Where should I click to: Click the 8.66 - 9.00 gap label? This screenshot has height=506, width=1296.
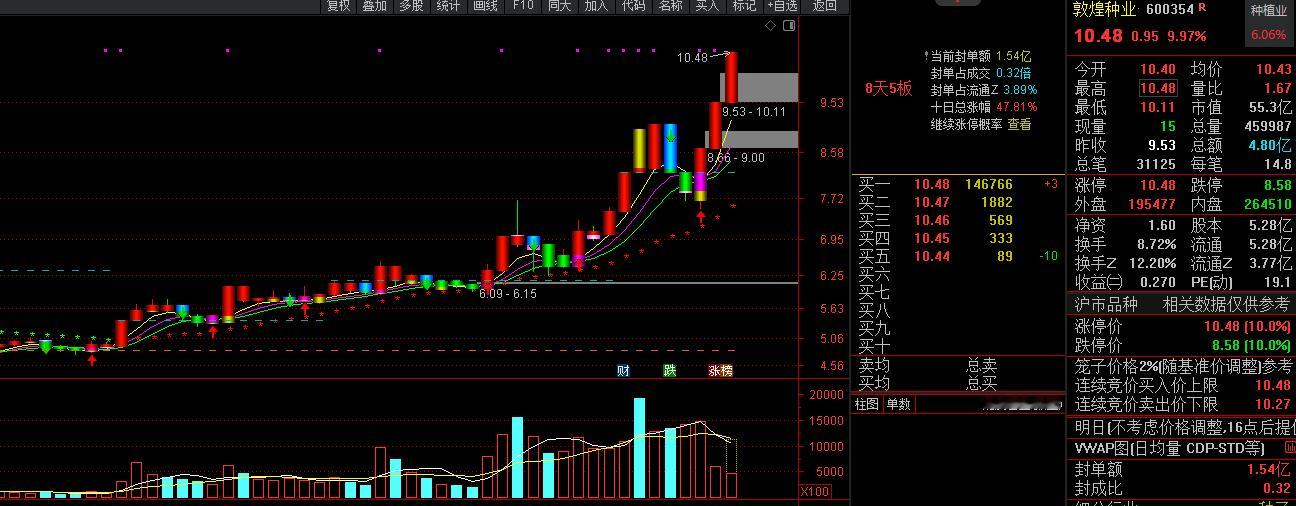735,158
